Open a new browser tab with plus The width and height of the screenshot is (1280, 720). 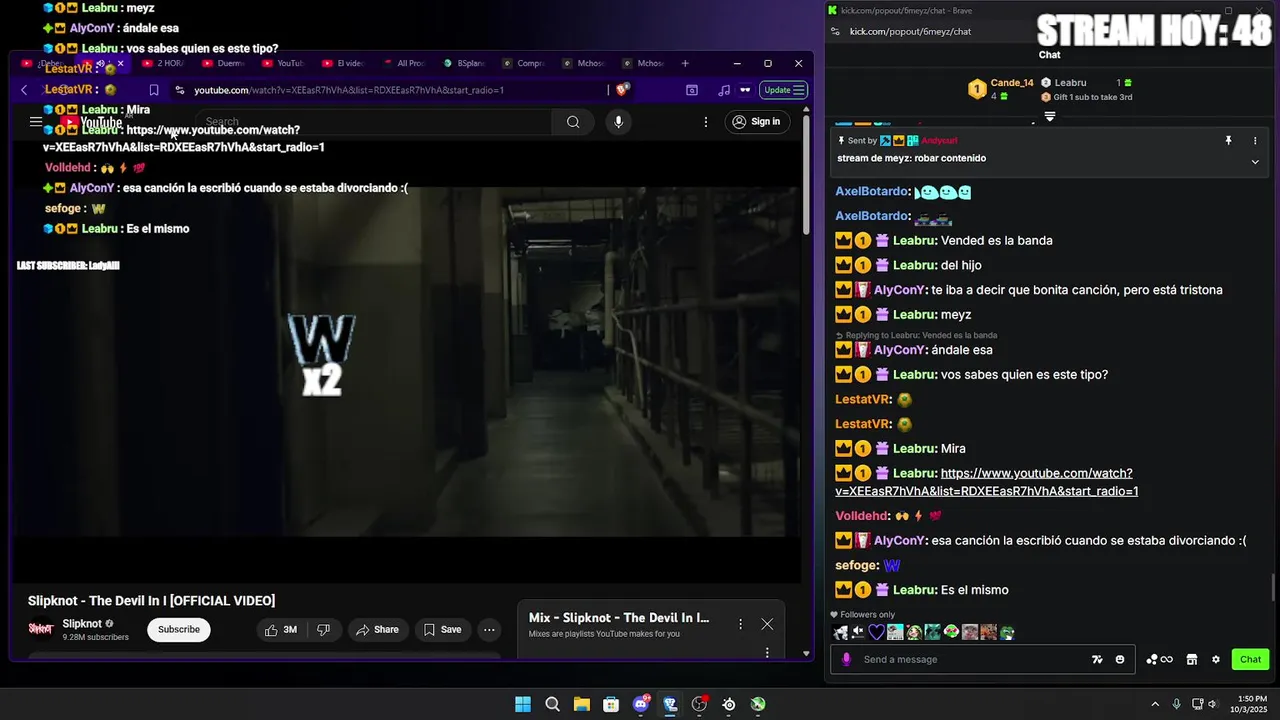pos(685,63)
